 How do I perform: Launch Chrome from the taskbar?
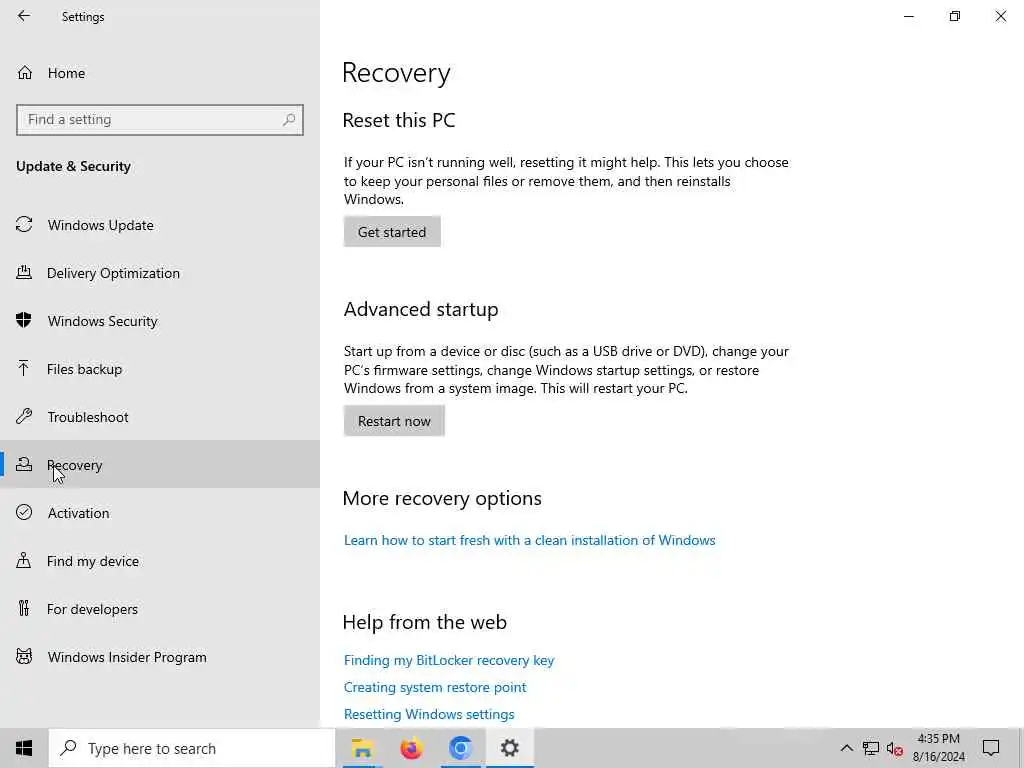[x=460, y=748]
